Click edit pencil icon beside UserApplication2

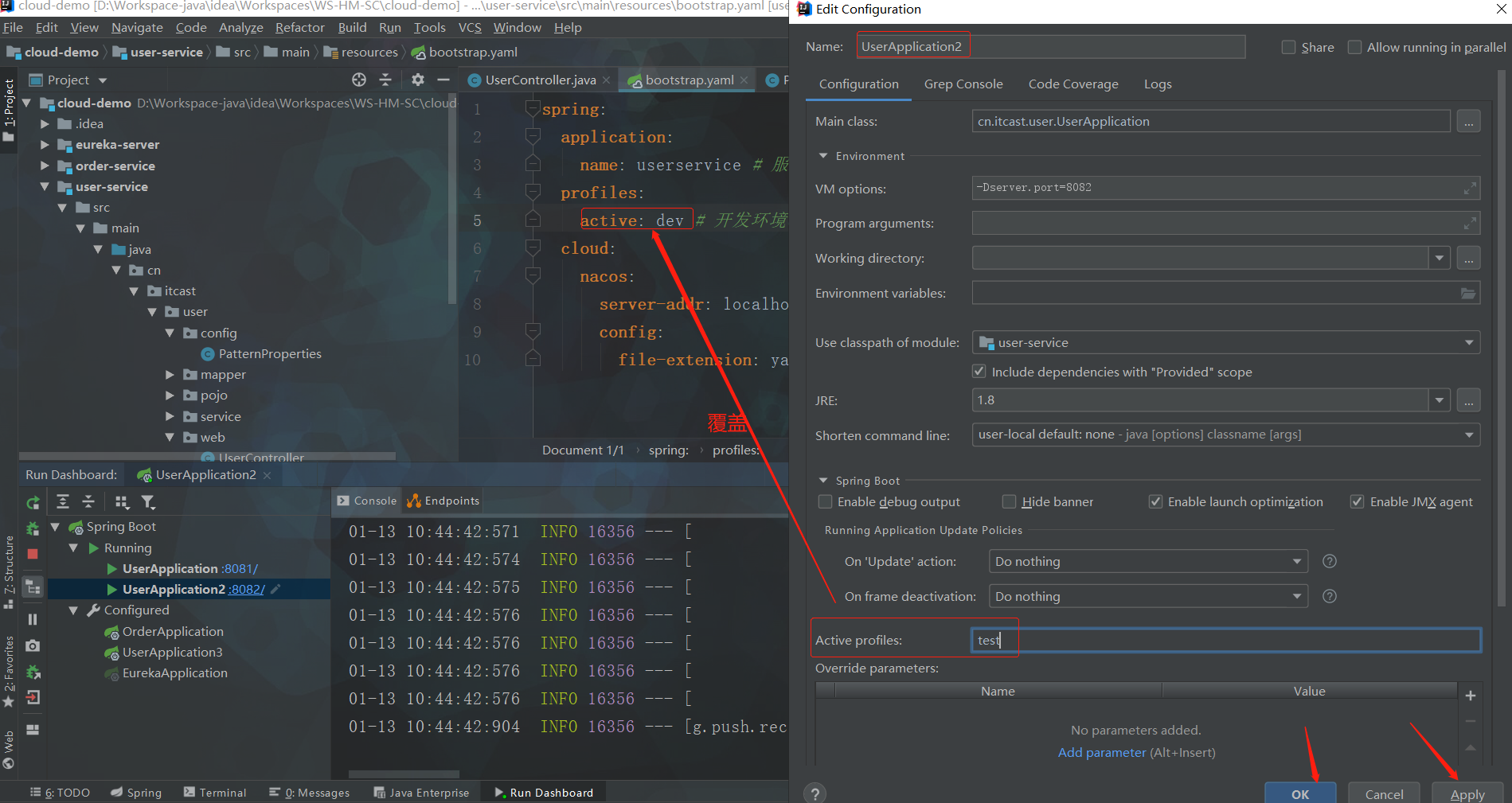[x=275, y=589]
